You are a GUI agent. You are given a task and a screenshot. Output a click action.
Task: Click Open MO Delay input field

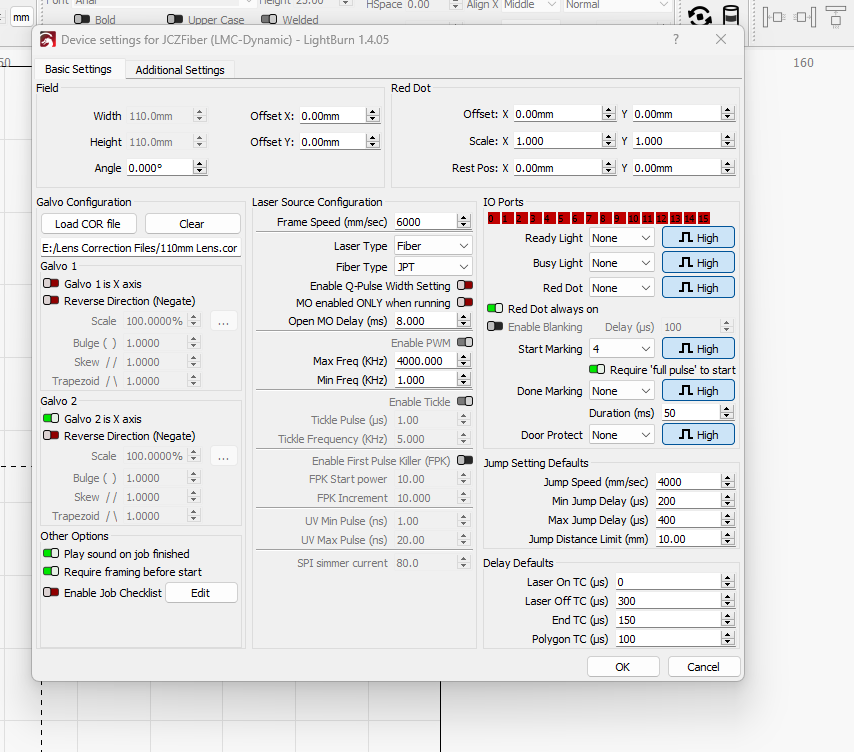coord(426,321)
